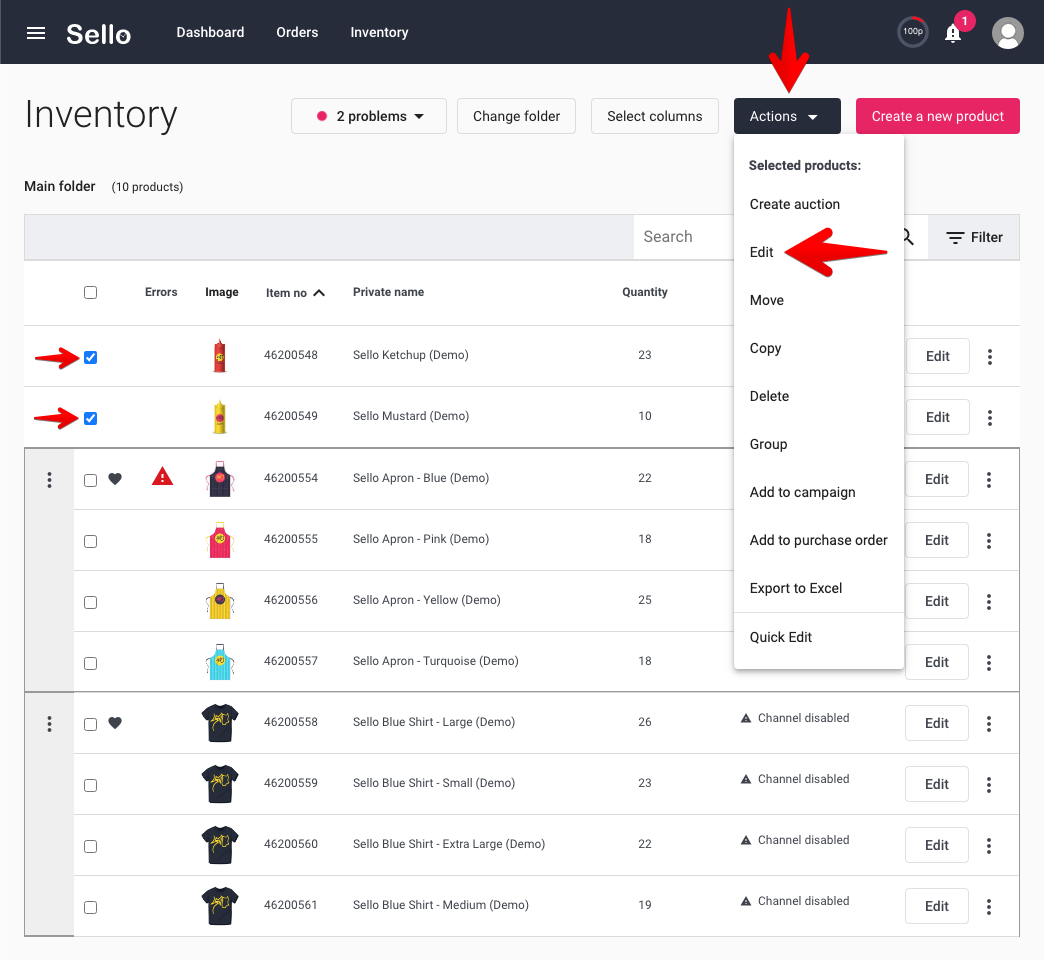Viewport: 1044px width, 960px height.
Task: Select Add to campaign in the Actions menu
Action: tap(819, 492)
